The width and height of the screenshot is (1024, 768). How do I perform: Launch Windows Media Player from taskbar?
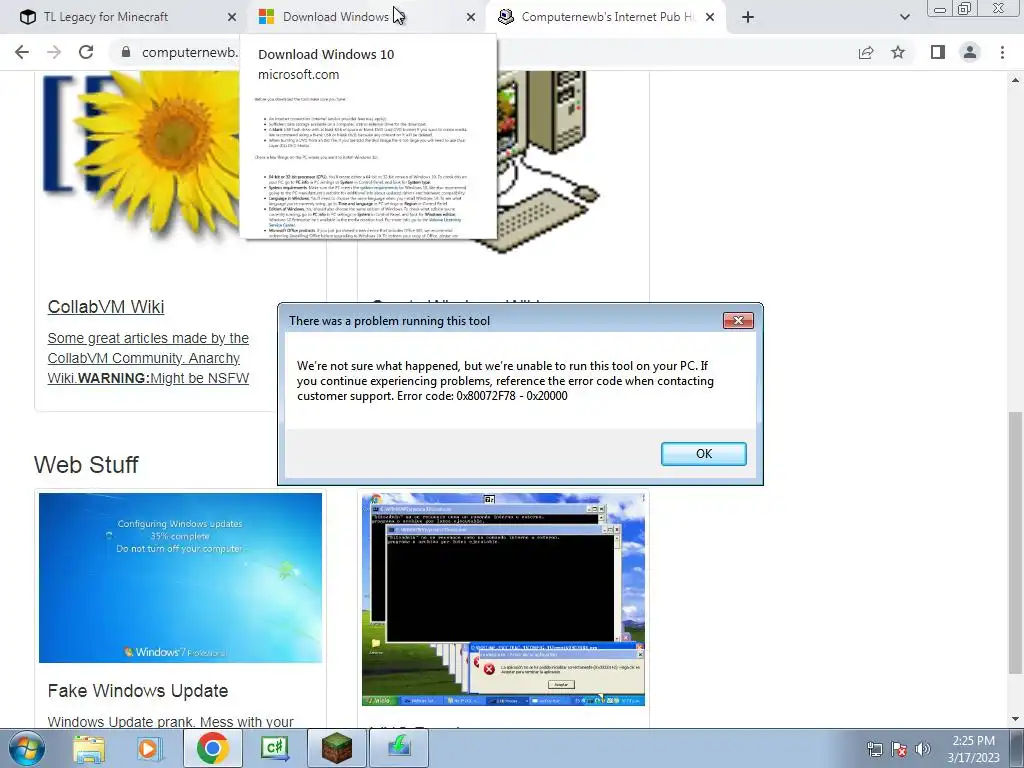click(x=148, y=748)
